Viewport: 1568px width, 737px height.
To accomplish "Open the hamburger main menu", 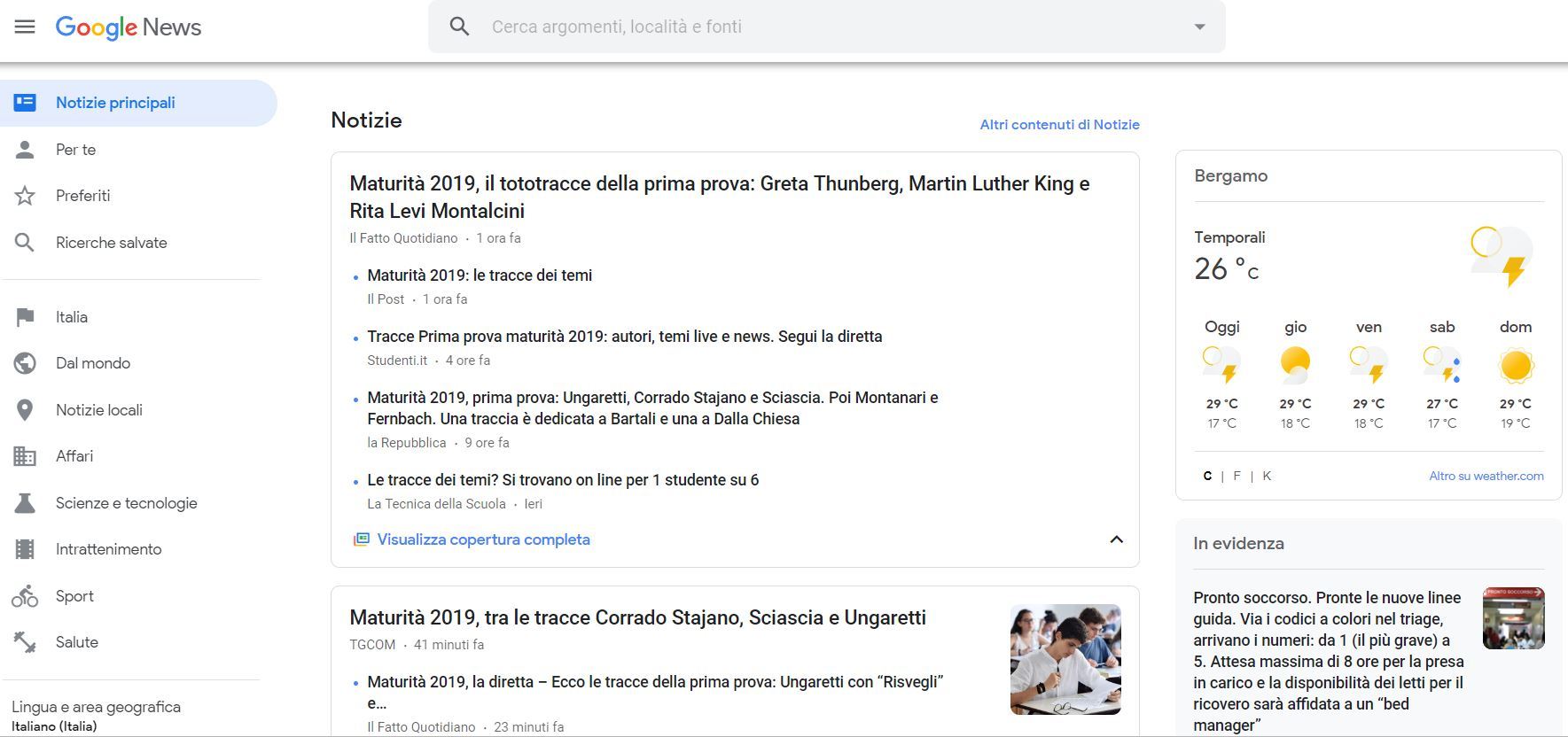I will coord(25,27).
